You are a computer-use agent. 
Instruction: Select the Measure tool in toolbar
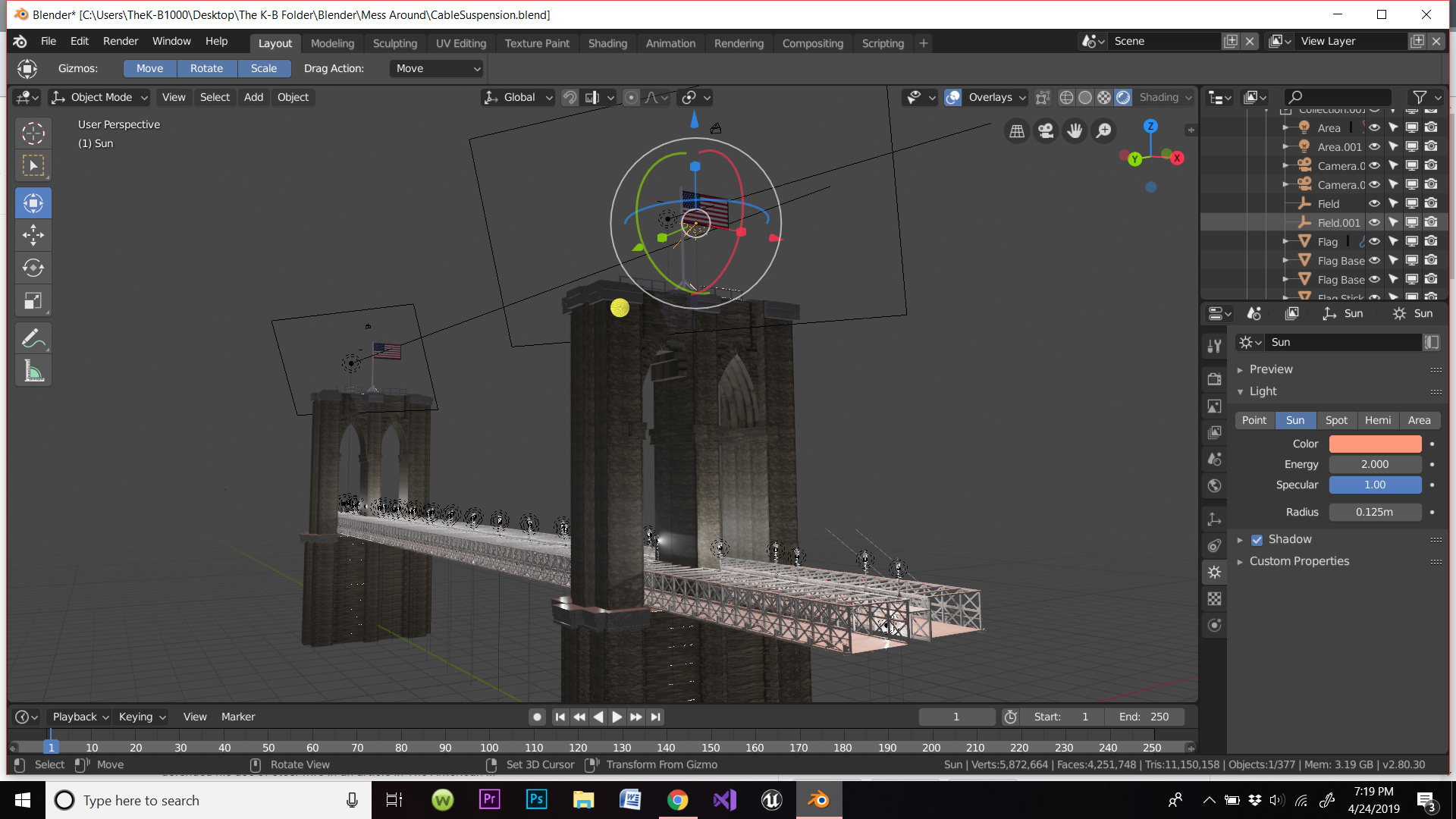click(33, 372)
